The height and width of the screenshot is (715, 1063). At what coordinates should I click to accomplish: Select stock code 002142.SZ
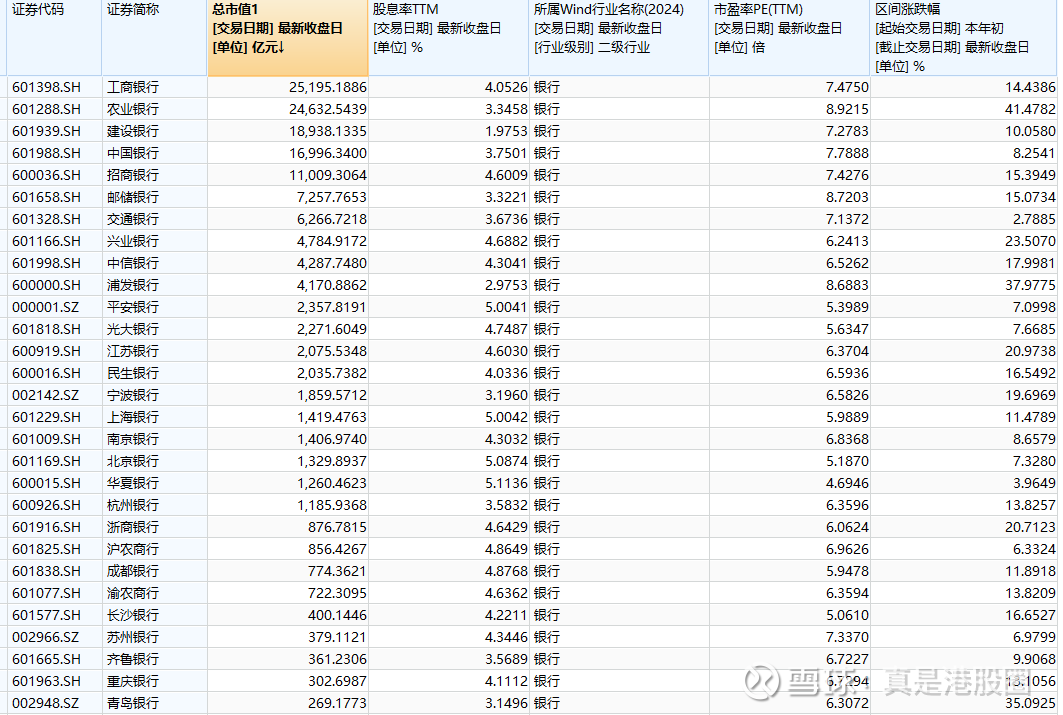[45, 395]
